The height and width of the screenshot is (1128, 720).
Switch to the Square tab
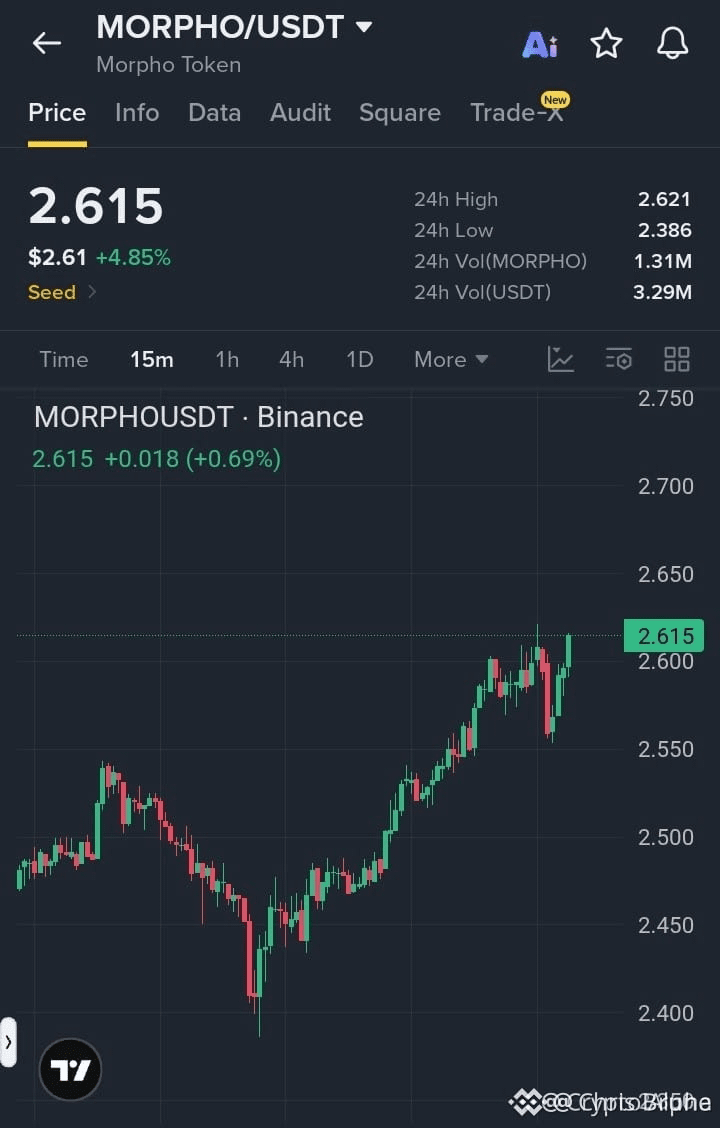400,112
